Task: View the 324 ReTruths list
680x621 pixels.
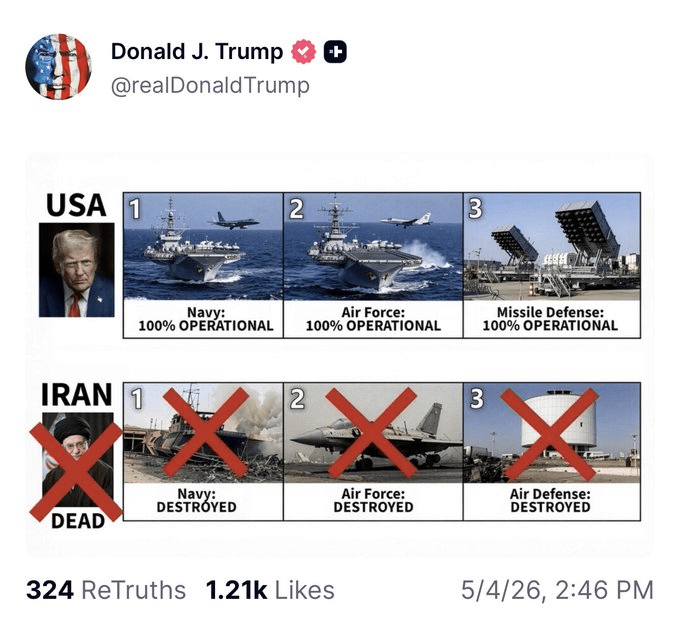Action: (x=106, y=591)
